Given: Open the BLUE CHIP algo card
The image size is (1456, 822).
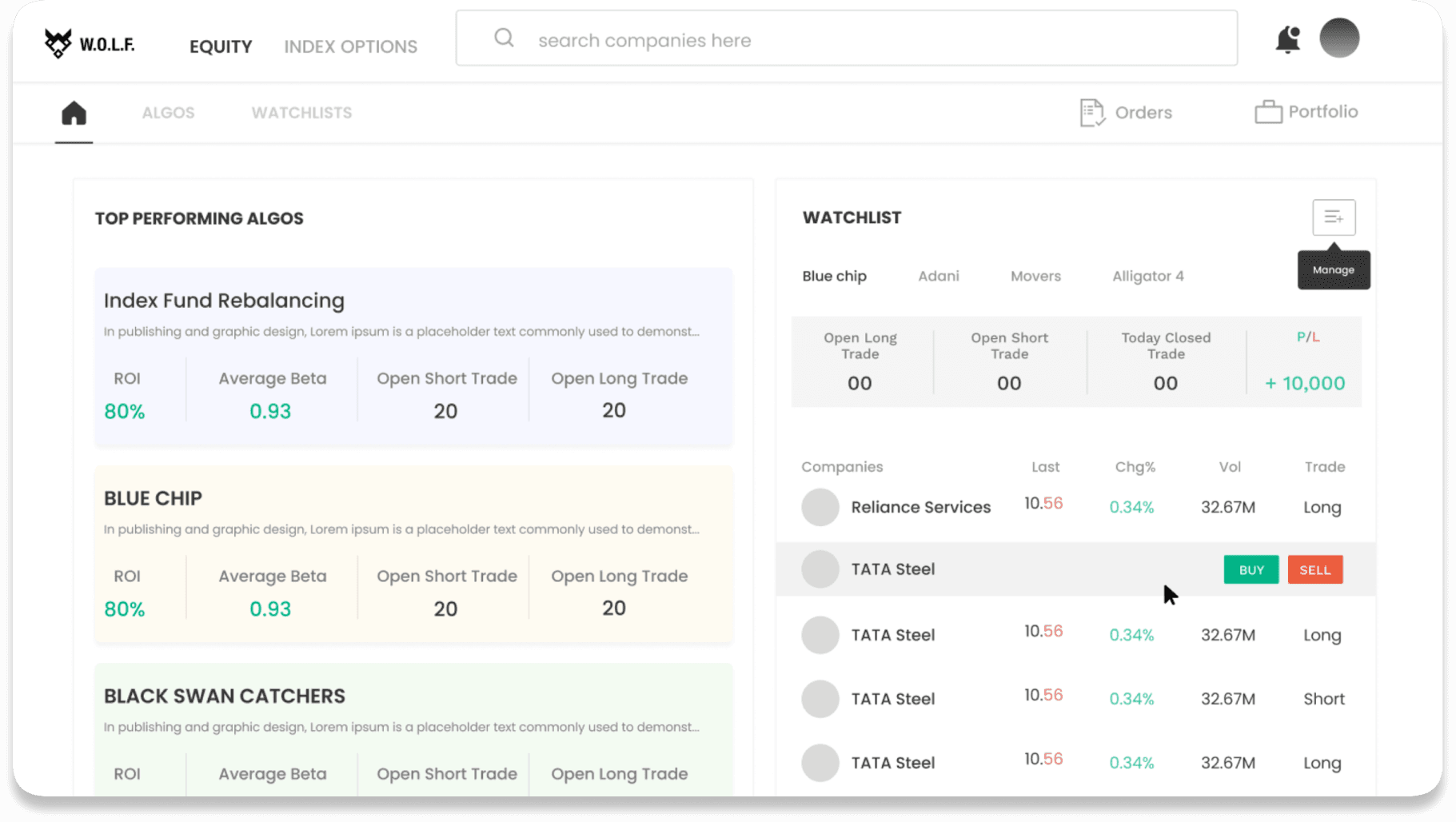Looking at the screenshot, I should point(413,555).
